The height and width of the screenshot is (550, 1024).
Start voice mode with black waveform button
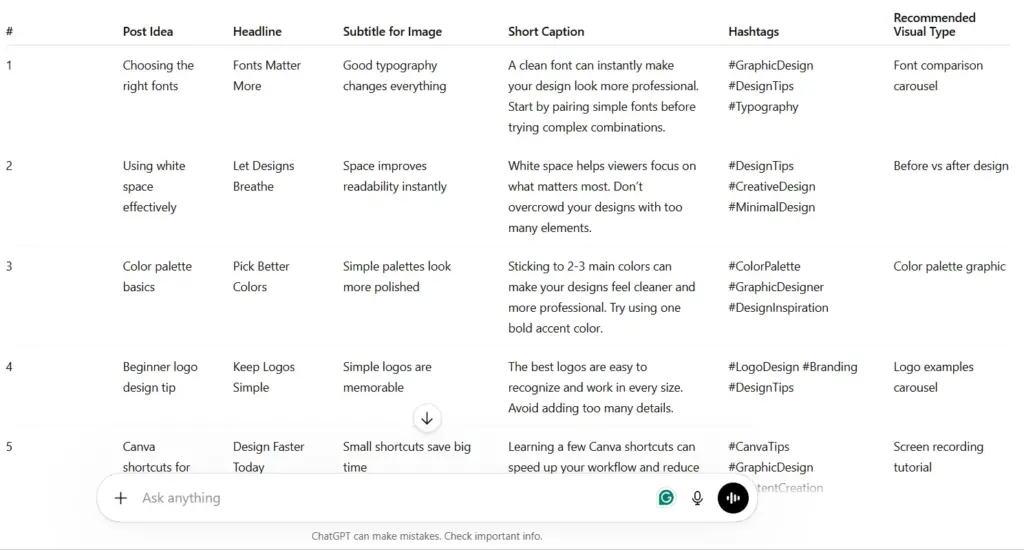coord(733,498)
